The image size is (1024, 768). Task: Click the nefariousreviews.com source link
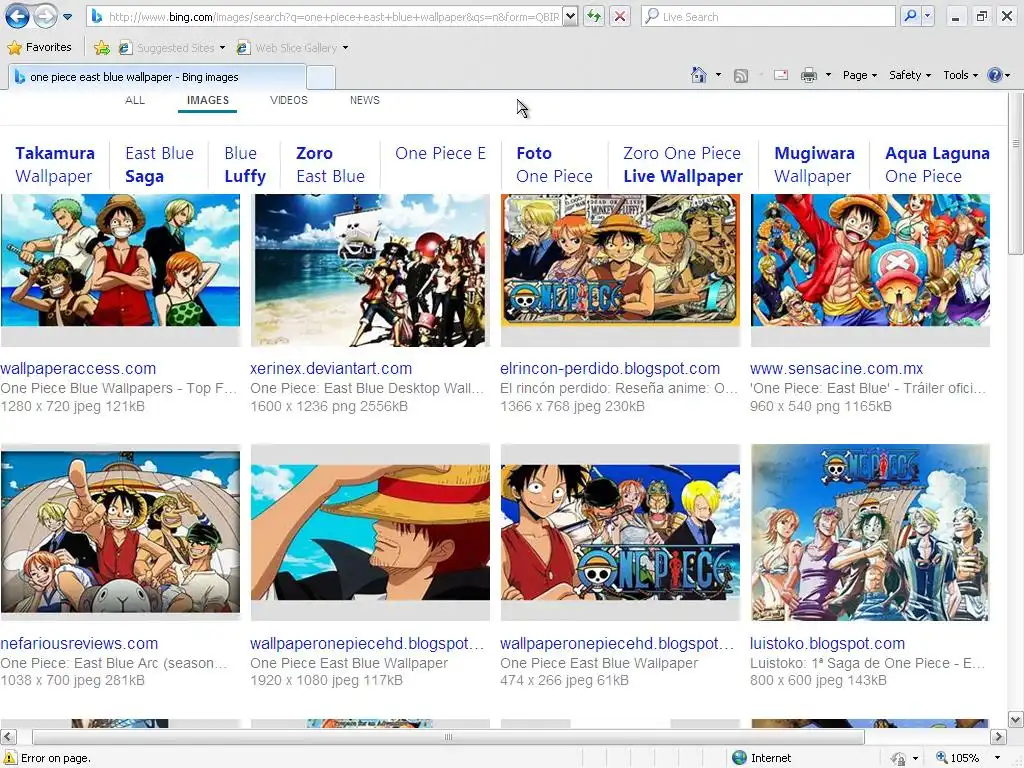click(79, 643)
